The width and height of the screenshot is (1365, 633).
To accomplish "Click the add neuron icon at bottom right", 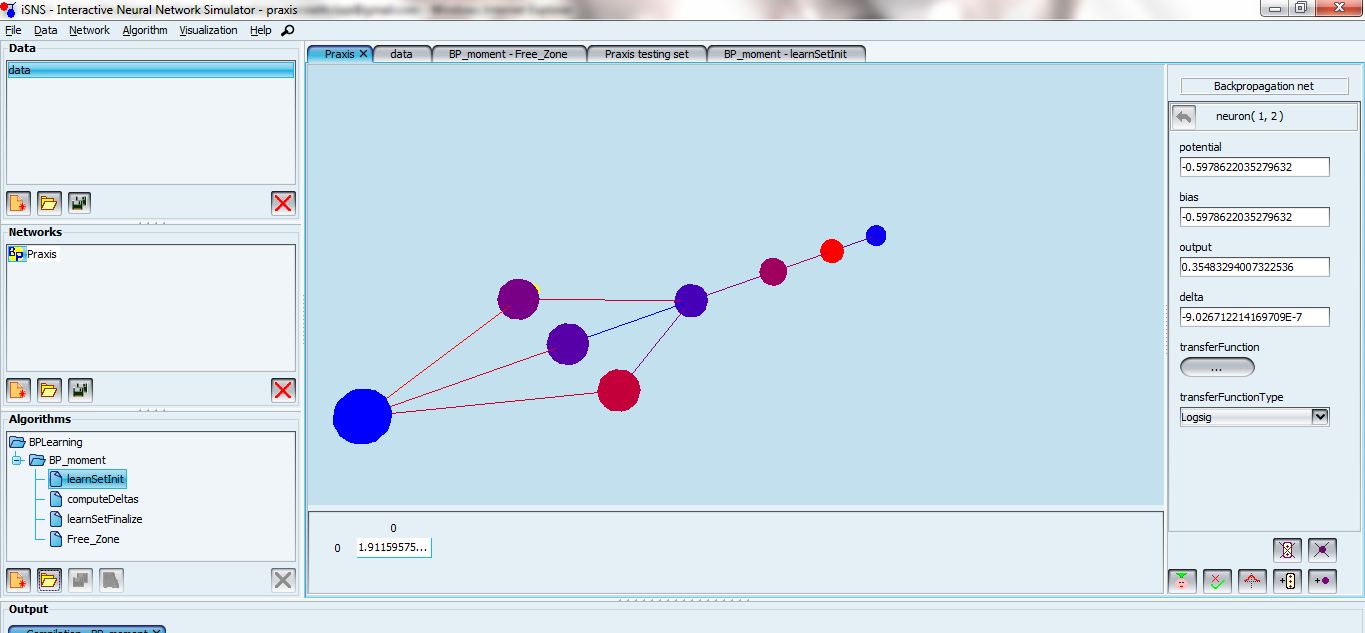I will 1322,581.
